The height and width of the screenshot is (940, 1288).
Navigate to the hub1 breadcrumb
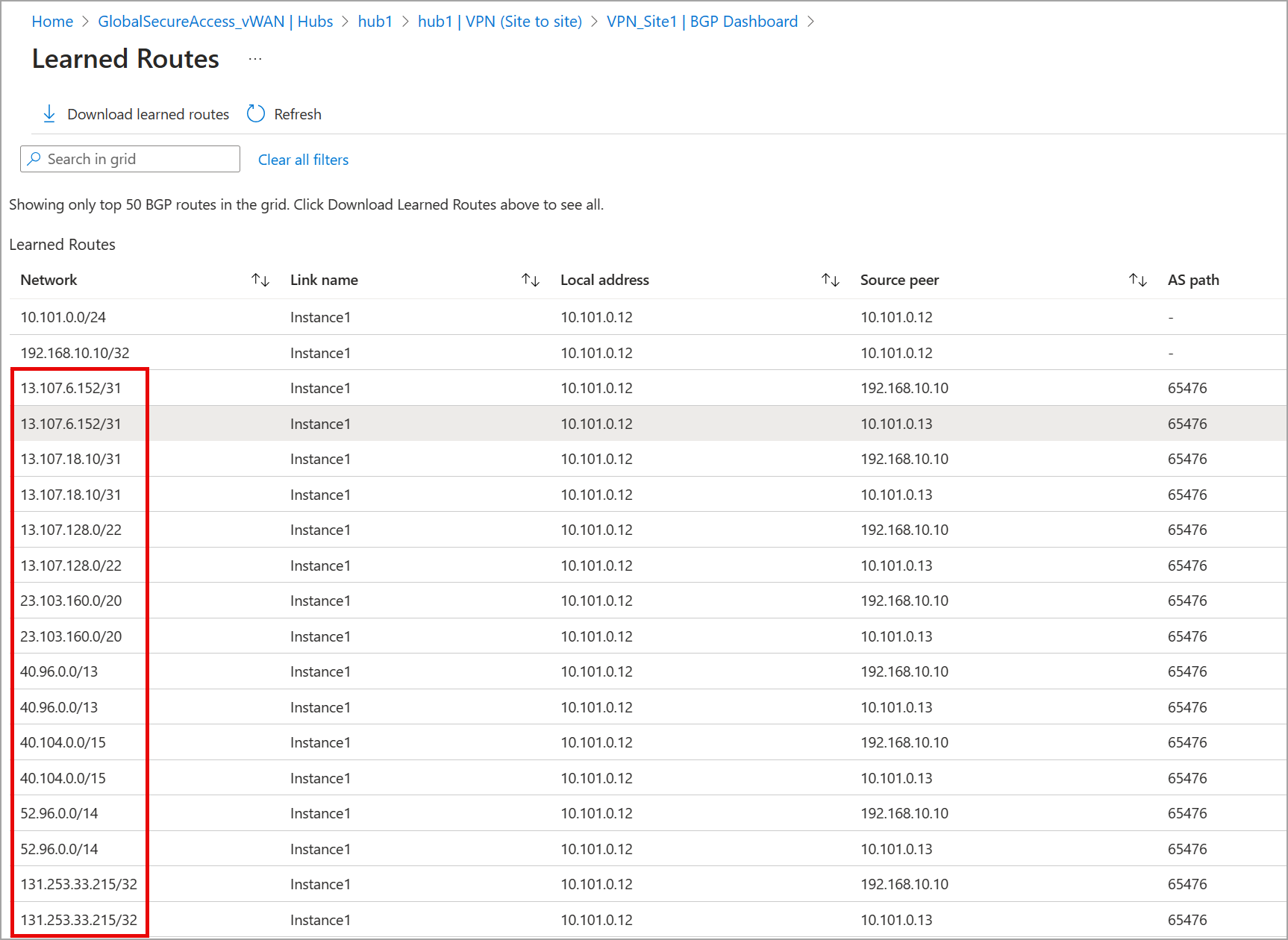375,22
